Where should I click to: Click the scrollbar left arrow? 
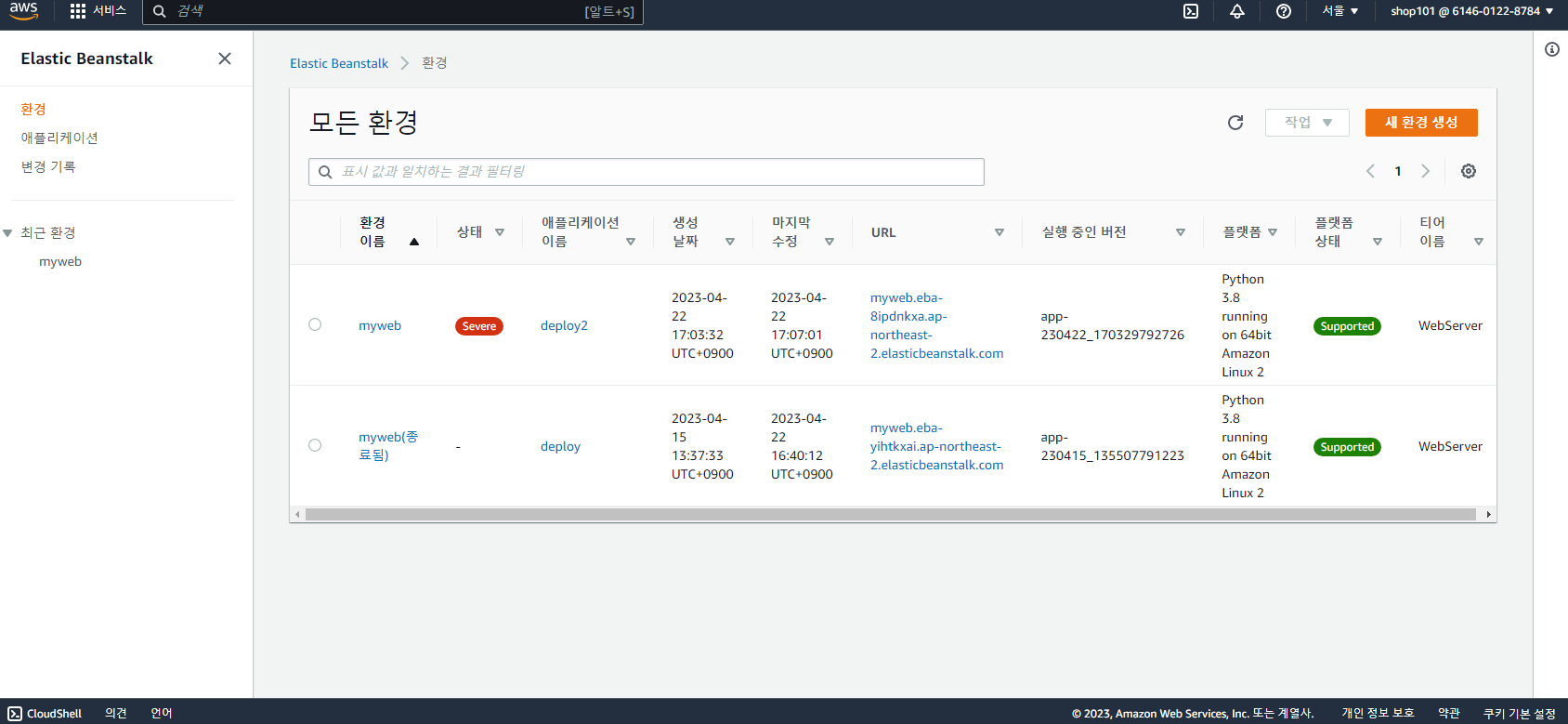click(x=297, y=514)
